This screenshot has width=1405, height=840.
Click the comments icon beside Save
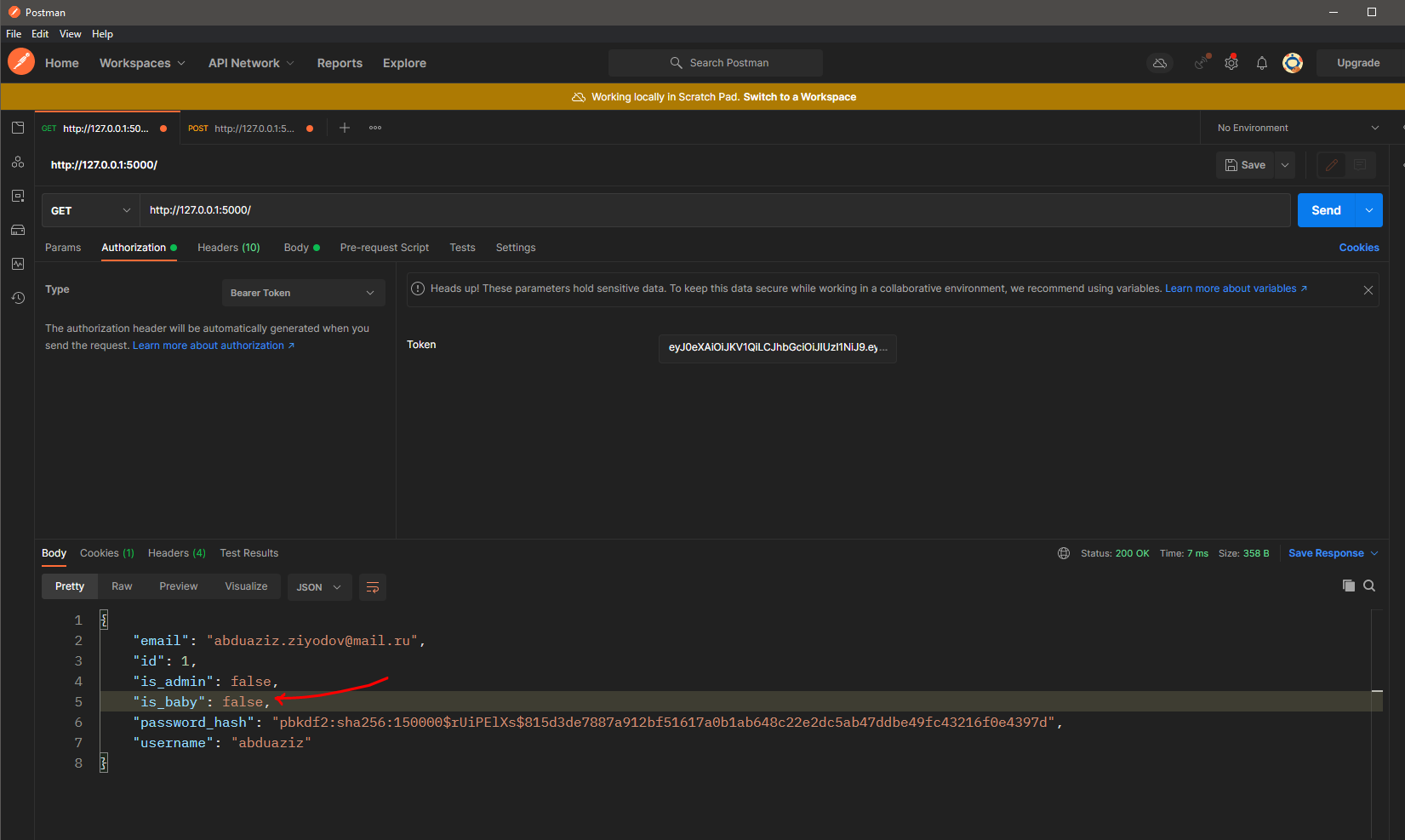point(1361,165)
